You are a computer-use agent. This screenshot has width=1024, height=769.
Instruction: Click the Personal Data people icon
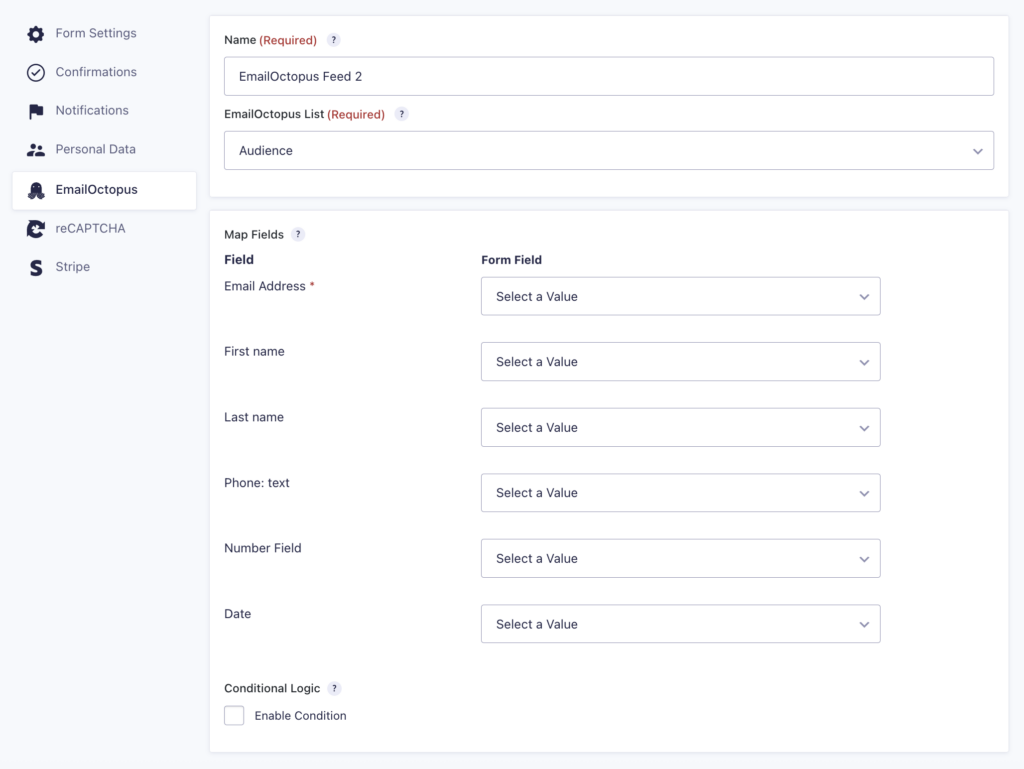36,150
